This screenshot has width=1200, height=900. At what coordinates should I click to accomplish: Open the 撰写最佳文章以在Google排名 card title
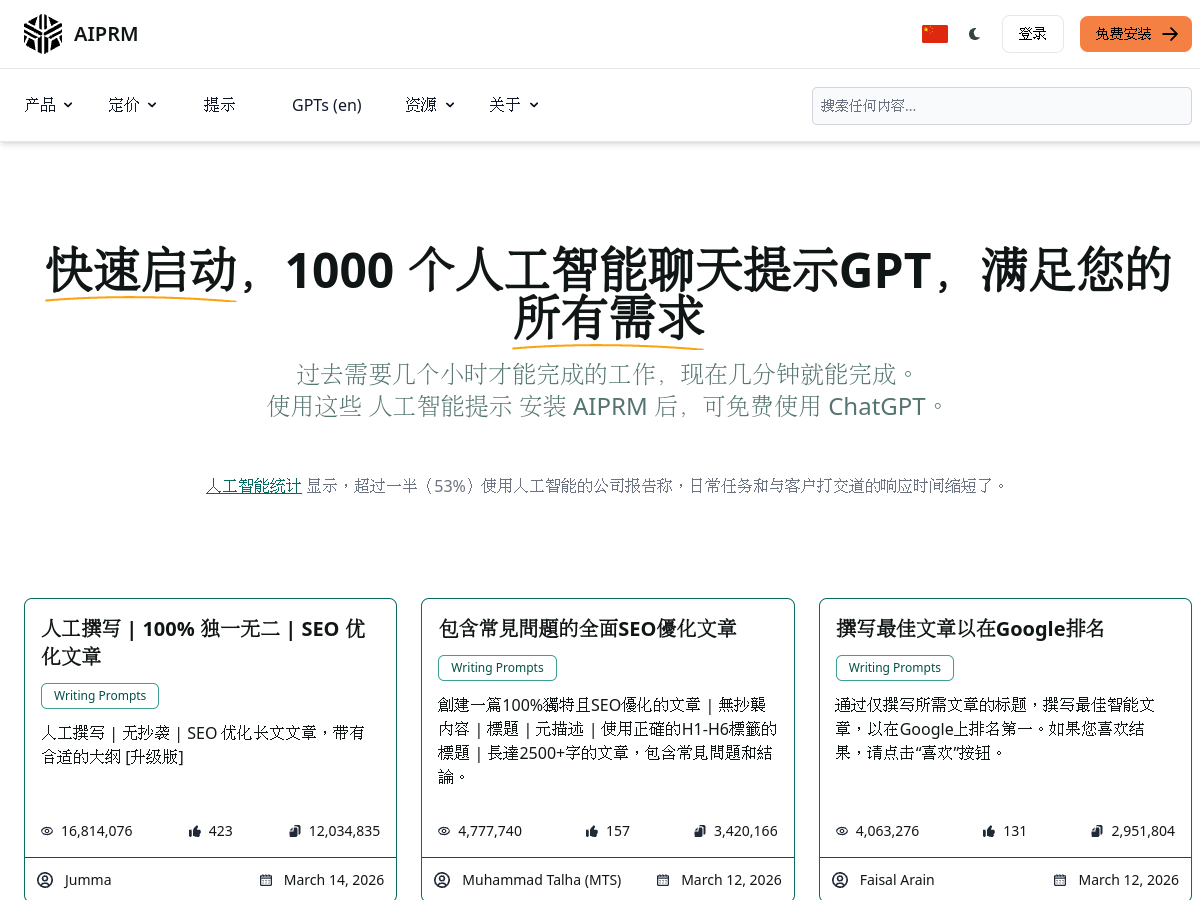(970, 628)
